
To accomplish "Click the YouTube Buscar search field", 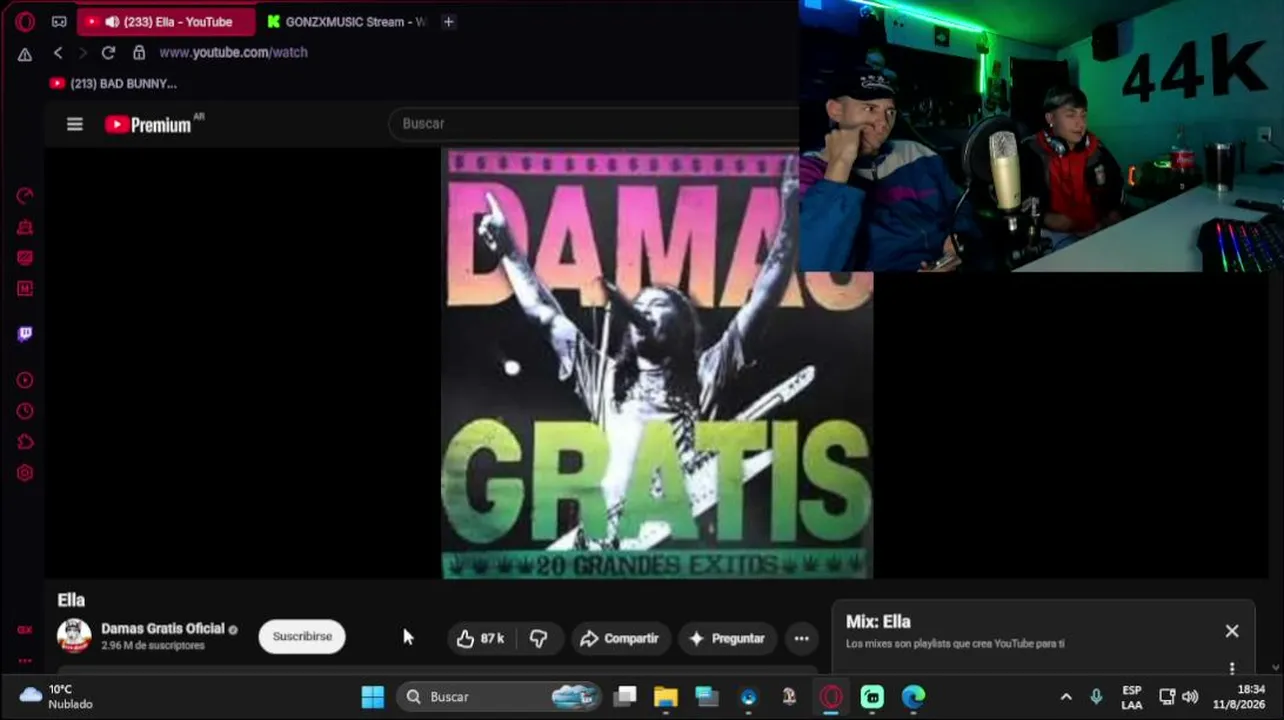I will tap(594, 124).
